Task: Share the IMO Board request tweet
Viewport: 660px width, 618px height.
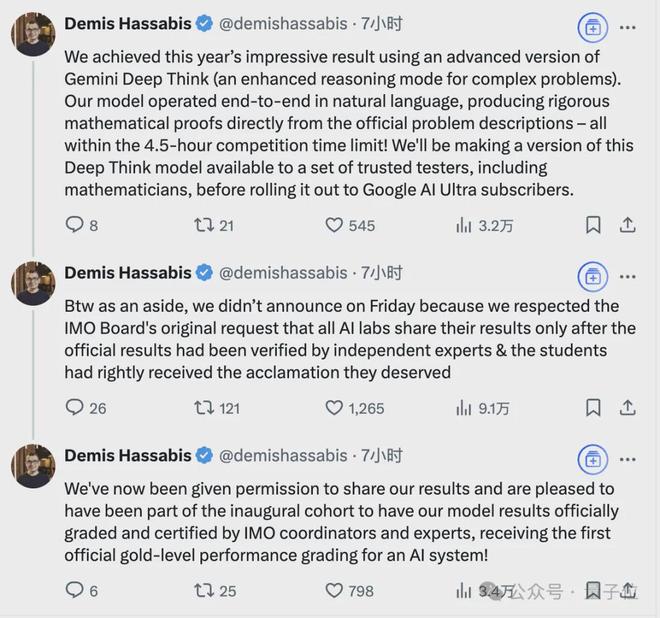Action: coord(628,407)
